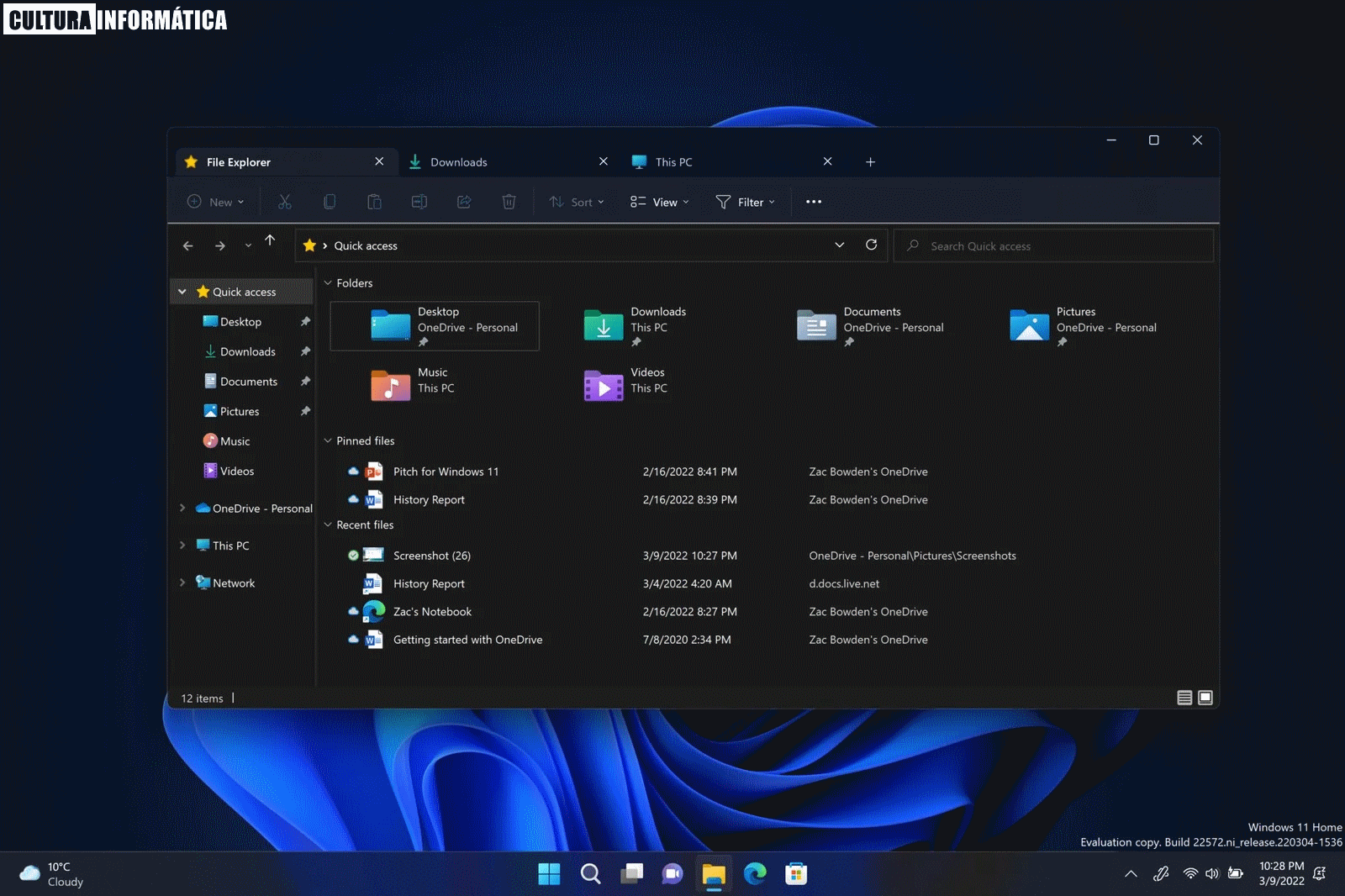This screenshot has height=896, width=1345.
Task: Open Search from the taskbar
Action: pyautogui.click(x=591, y=874)
